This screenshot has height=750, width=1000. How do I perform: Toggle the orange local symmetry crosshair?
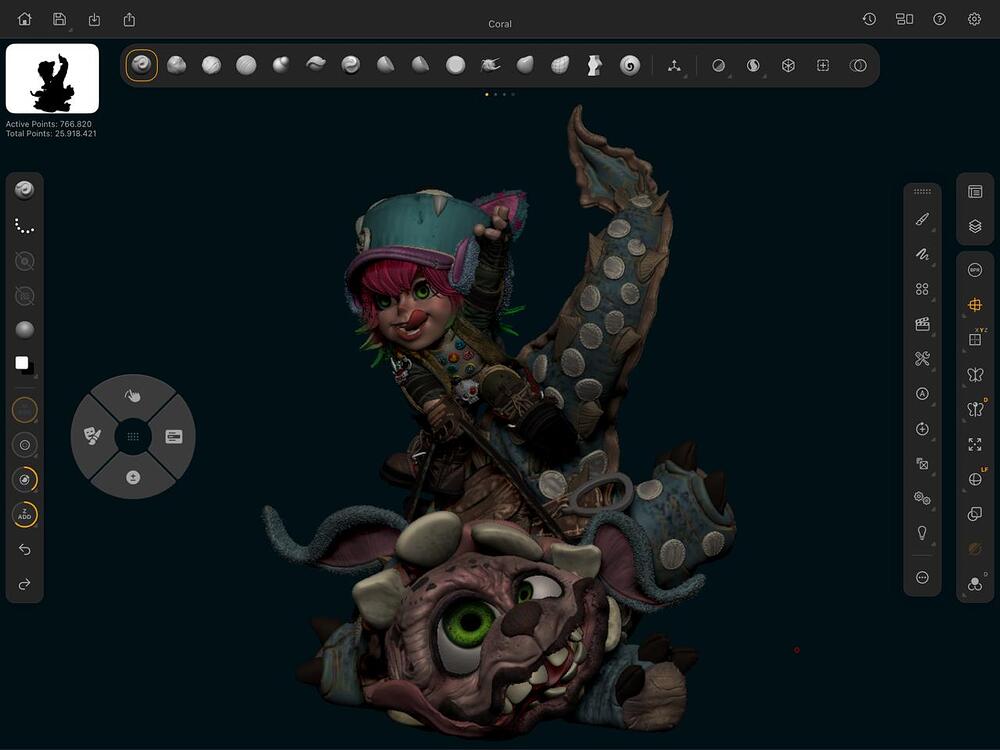[x=975, y=305]
